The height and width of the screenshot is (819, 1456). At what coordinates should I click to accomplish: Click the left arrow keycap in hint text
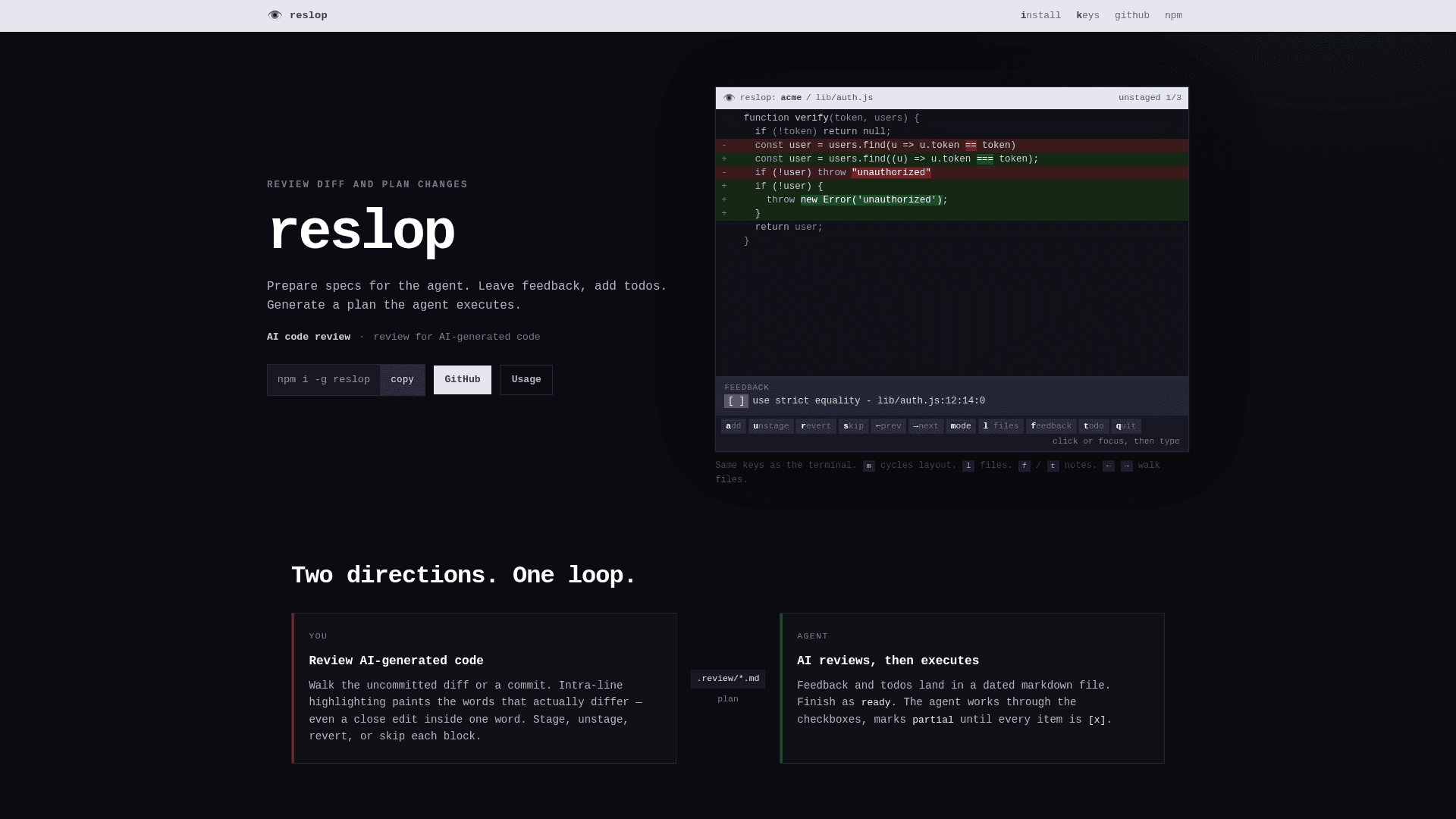pos(1109,466)
